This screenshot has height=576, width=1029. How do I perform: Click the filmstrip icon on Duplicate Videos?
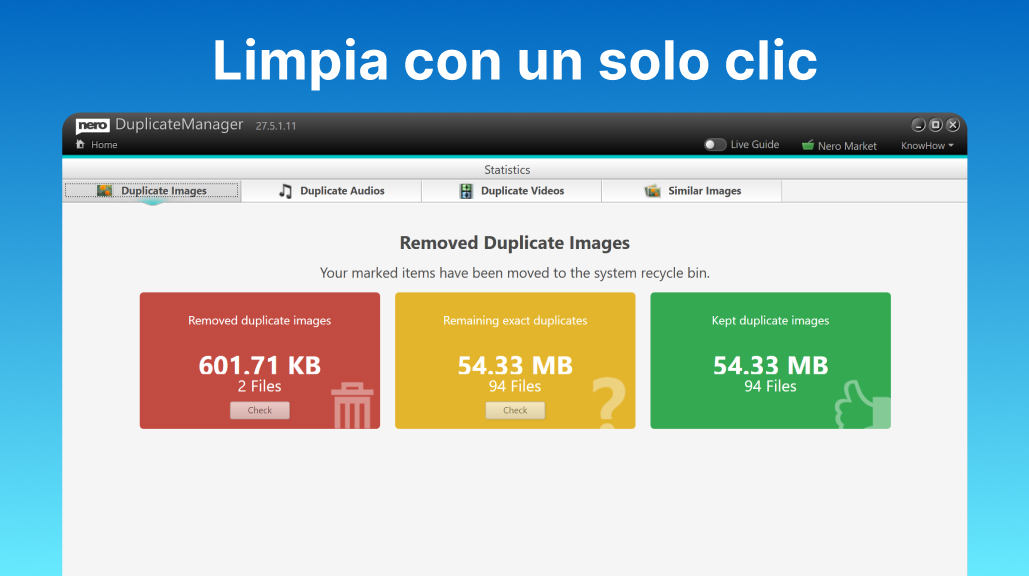click(465, 190)
